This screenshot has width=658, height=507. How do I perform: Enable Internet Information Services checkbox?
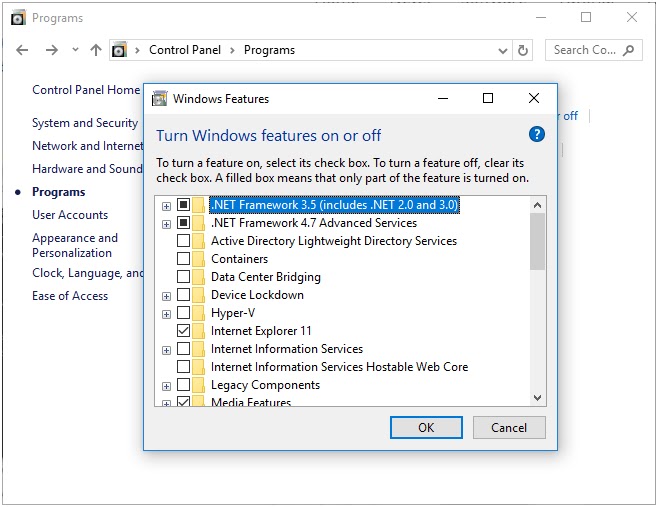pos(183,349)
